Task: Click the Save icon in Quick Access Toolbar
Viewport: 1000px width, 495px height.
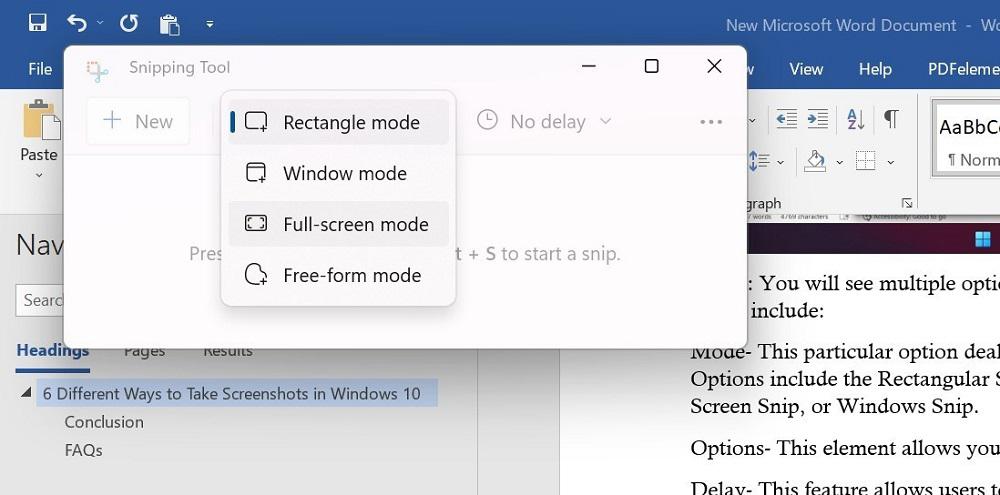Action: [x=38, y=22]
